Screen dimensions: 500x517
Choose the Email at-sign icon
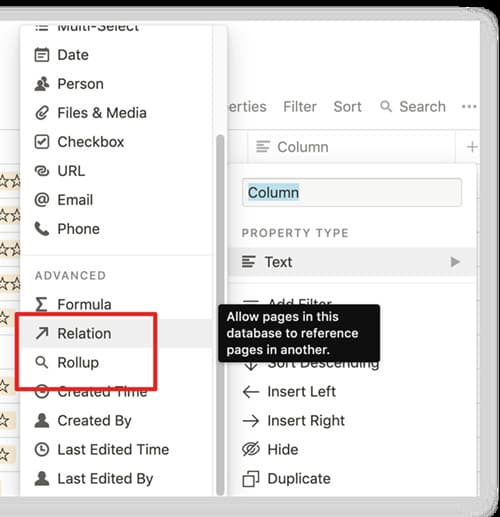[x=42, y=200]
